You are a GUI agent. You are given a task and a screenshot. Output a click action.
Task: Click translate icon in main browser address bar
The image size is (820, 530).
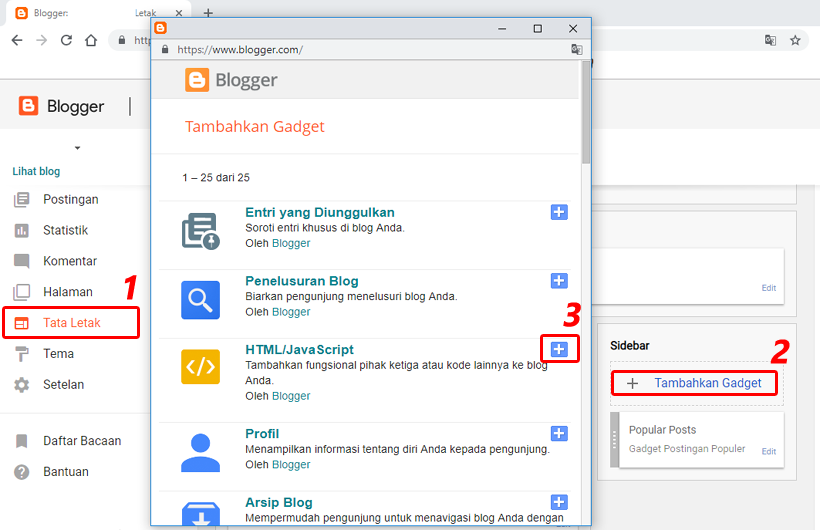tap(770, 40)
